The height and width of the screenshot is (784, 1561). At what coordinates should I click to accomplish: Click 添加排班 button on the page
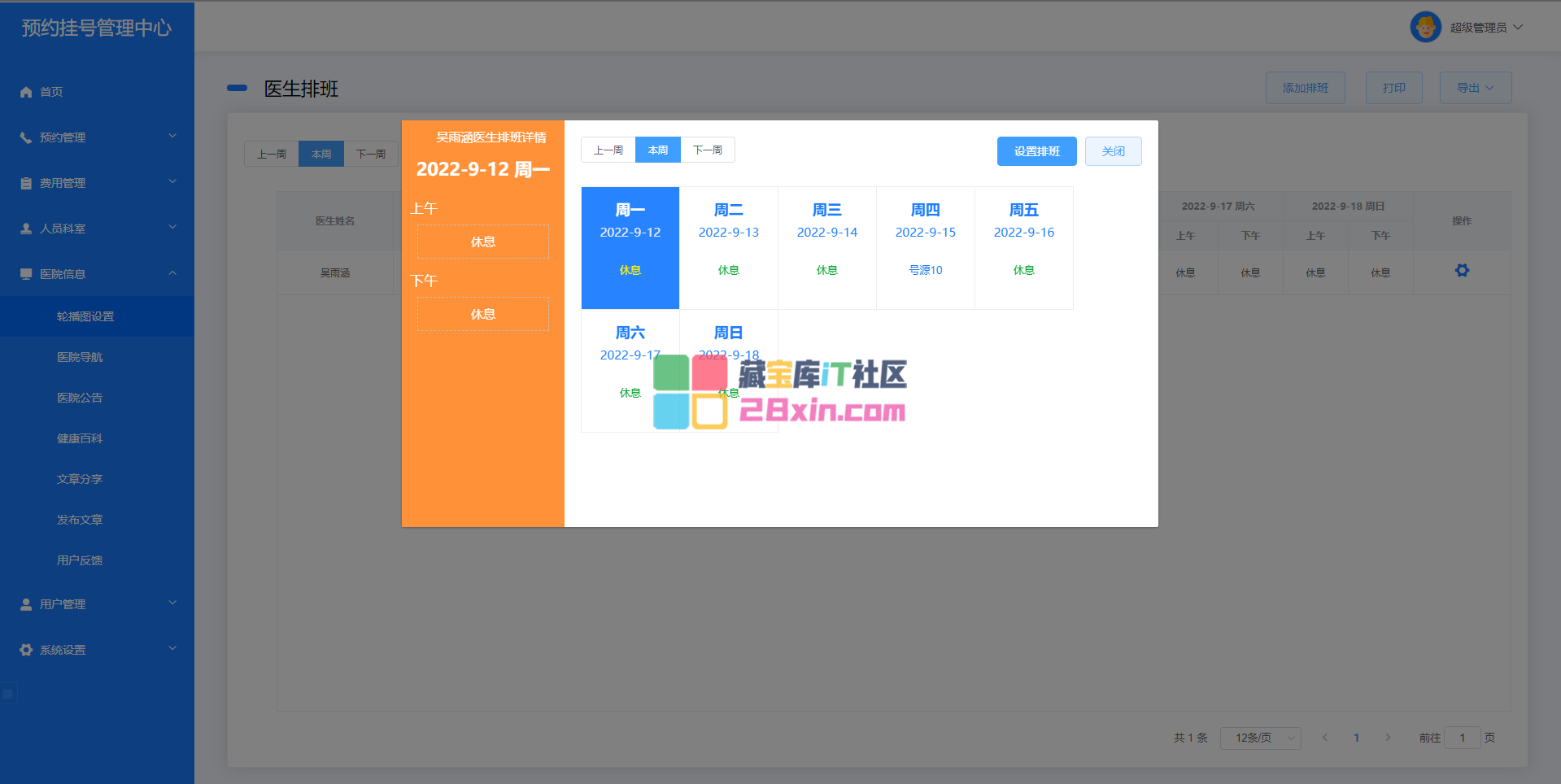[1305, 88]
